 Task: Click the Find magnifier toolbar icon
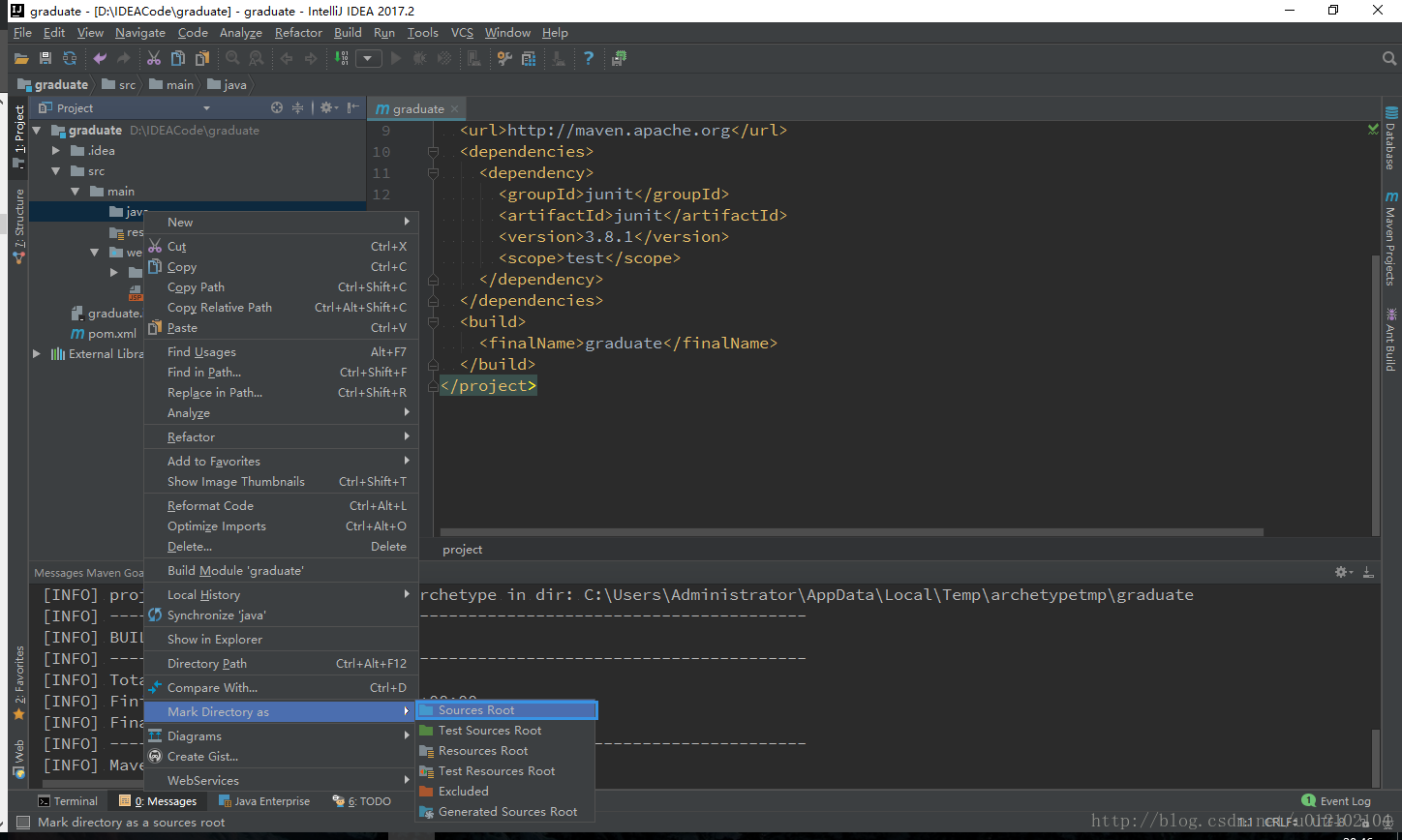[231, 59]
